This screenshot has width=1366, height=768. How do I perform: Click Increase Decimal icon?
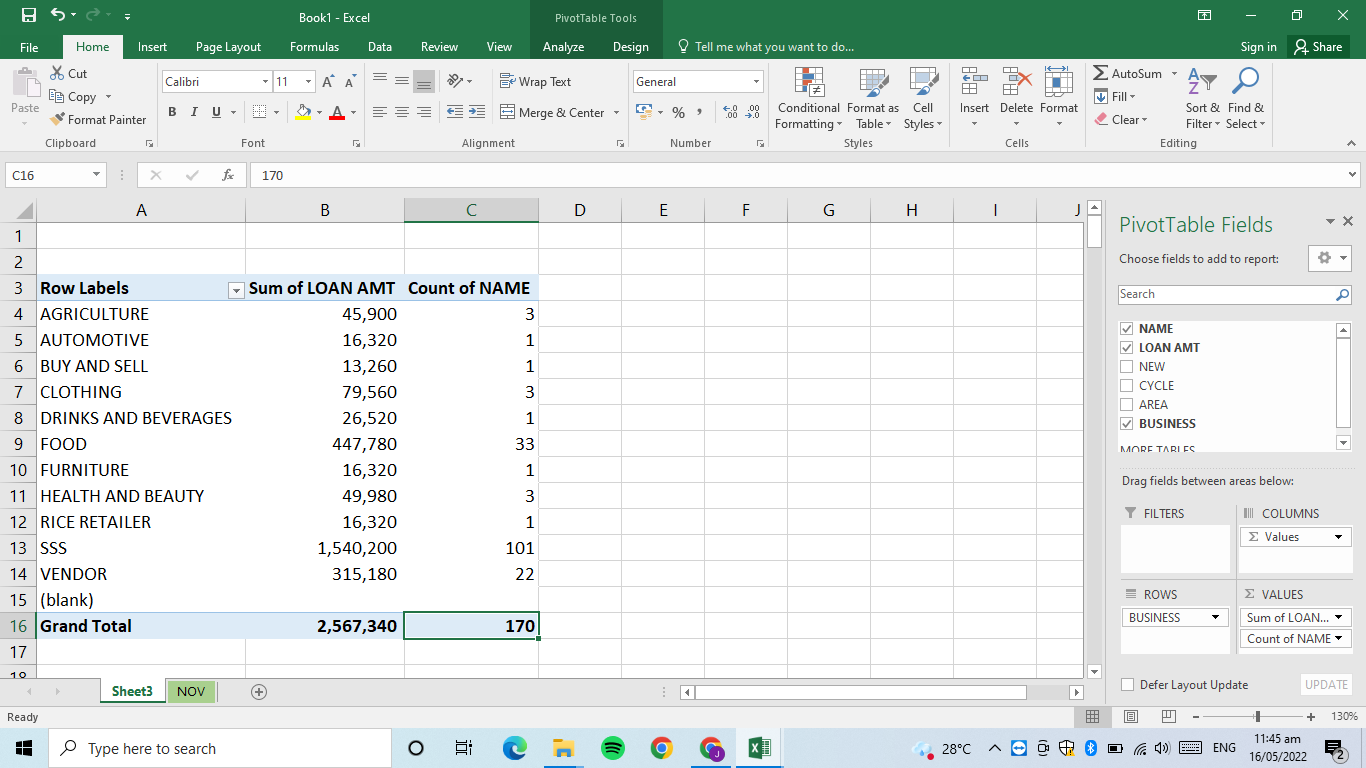(730, 112)
